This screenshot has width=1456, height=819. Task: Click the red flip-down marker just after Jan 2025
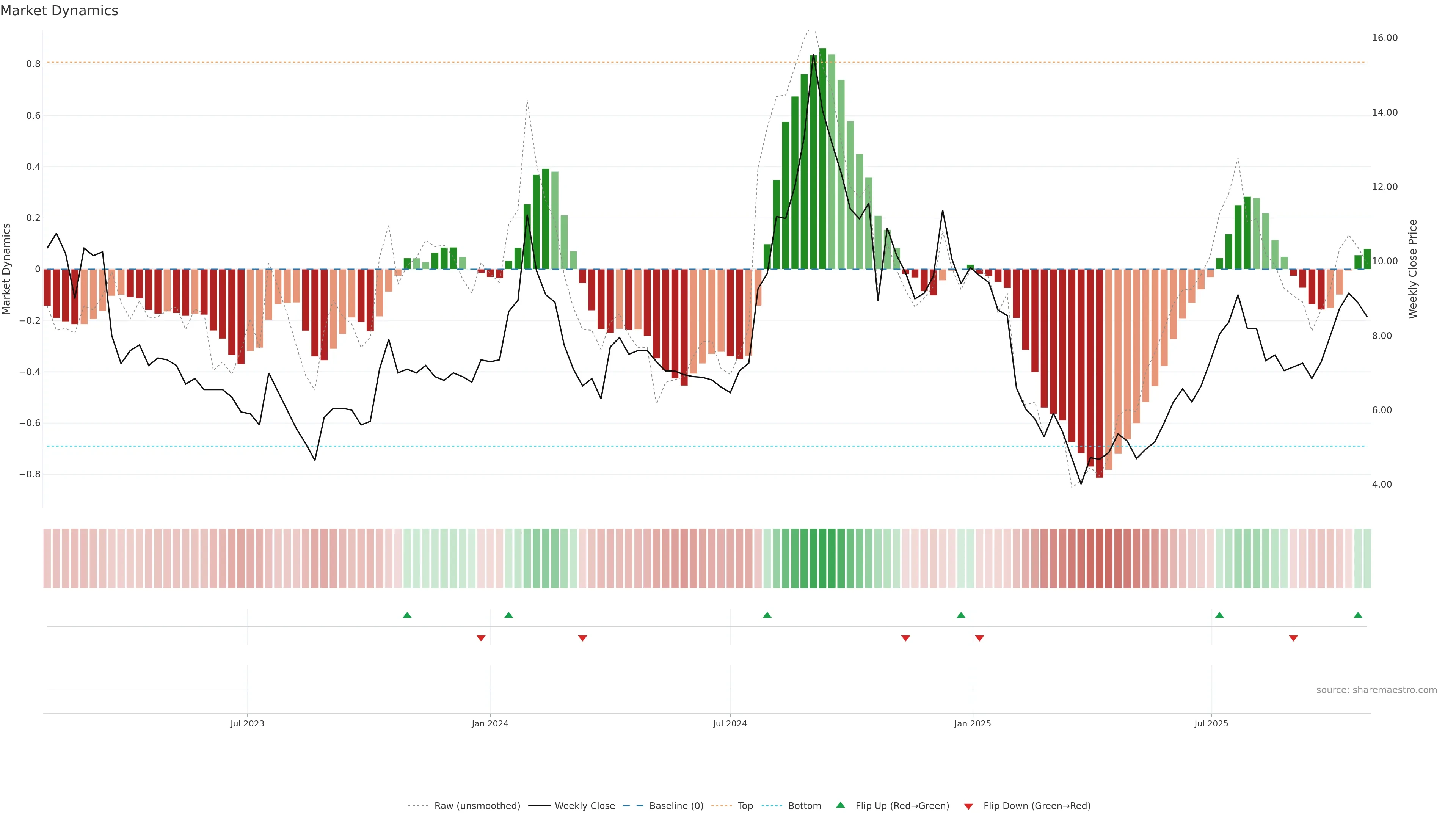click(979, 638)
